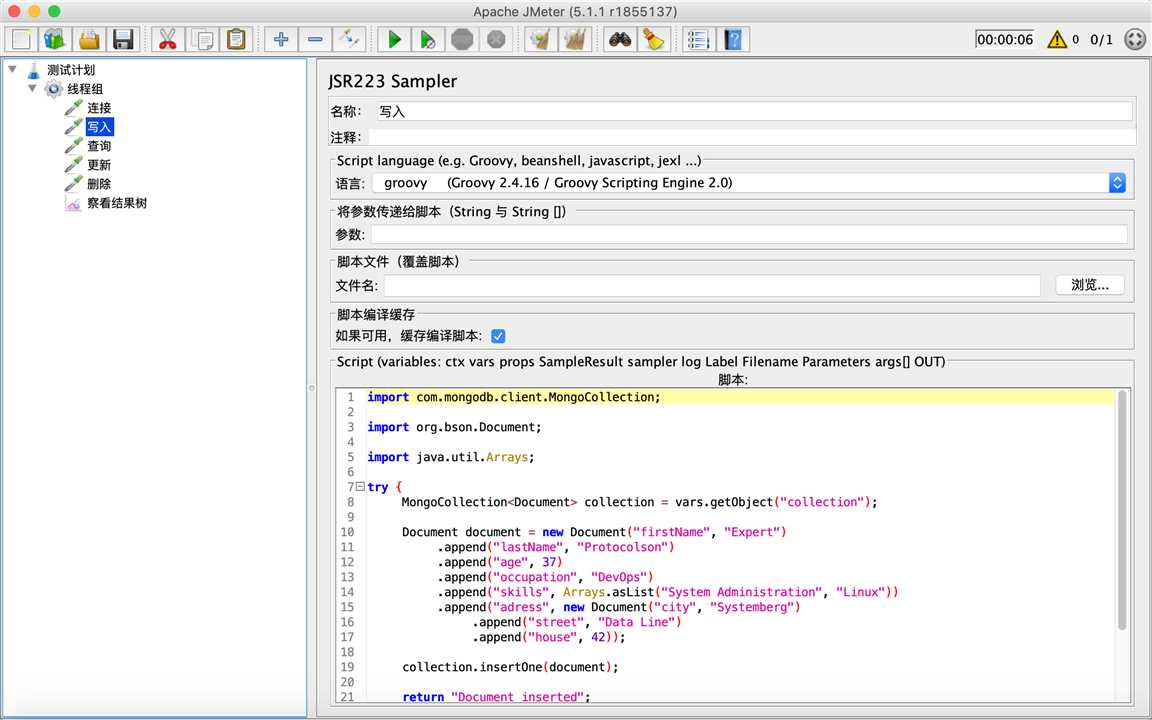This screenshot has height=720, width=1152.
Task: Click Start no pauses icon
Action: coord(428,39)
